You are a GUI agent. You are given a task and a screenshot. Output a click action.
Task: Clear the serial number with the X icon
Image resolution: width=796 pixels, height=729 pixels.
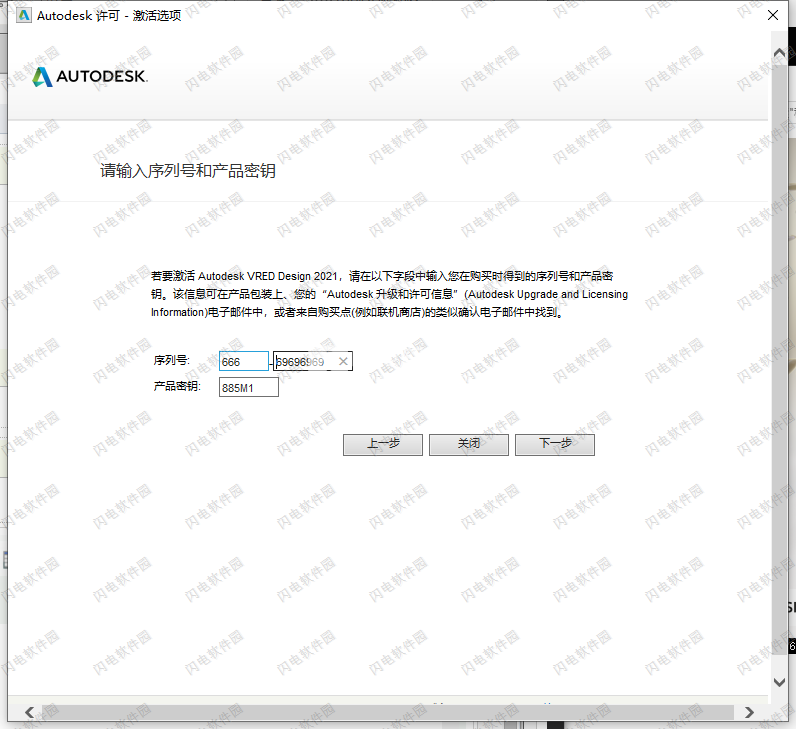click(343, 361)
